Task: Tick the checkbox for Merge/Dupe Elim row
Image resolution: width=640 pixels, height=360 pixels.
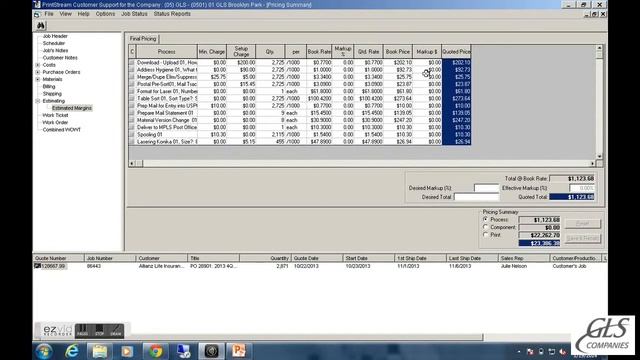Action: pyautogui.click(x=131, y=77)
